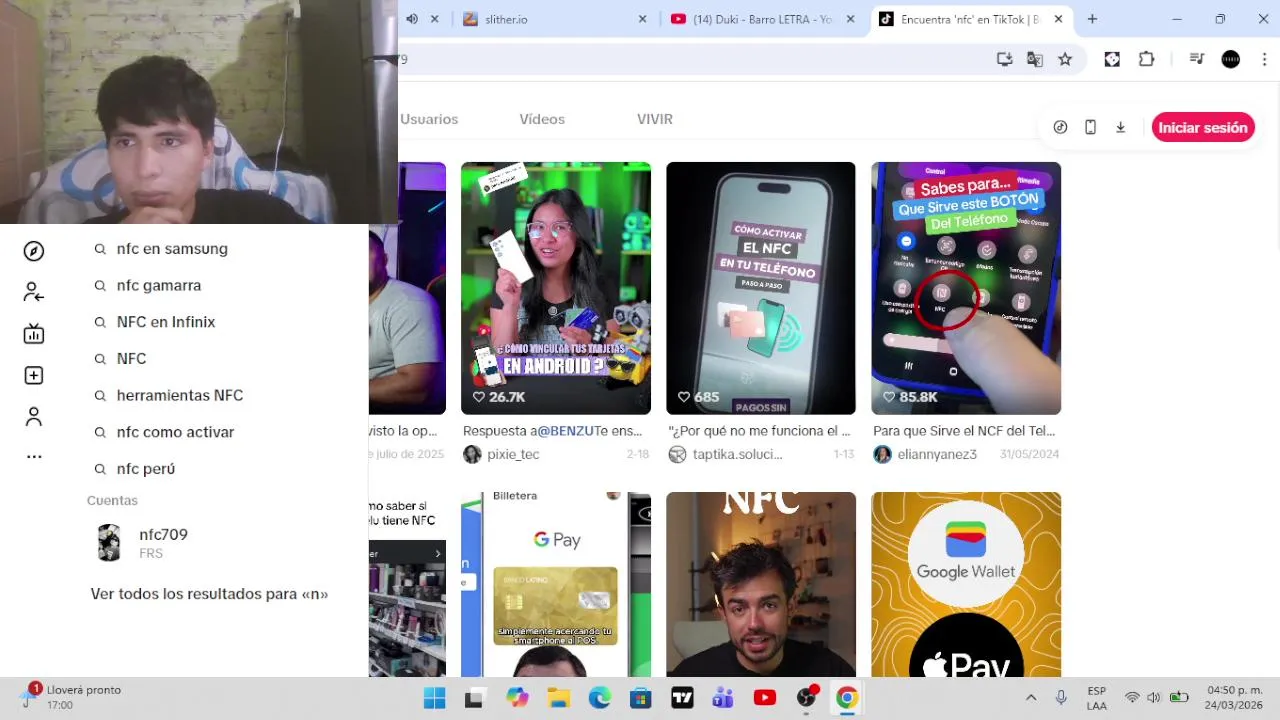
Task: Open the 'Sabes para...' NFC button video
Action: pos(966,288)
